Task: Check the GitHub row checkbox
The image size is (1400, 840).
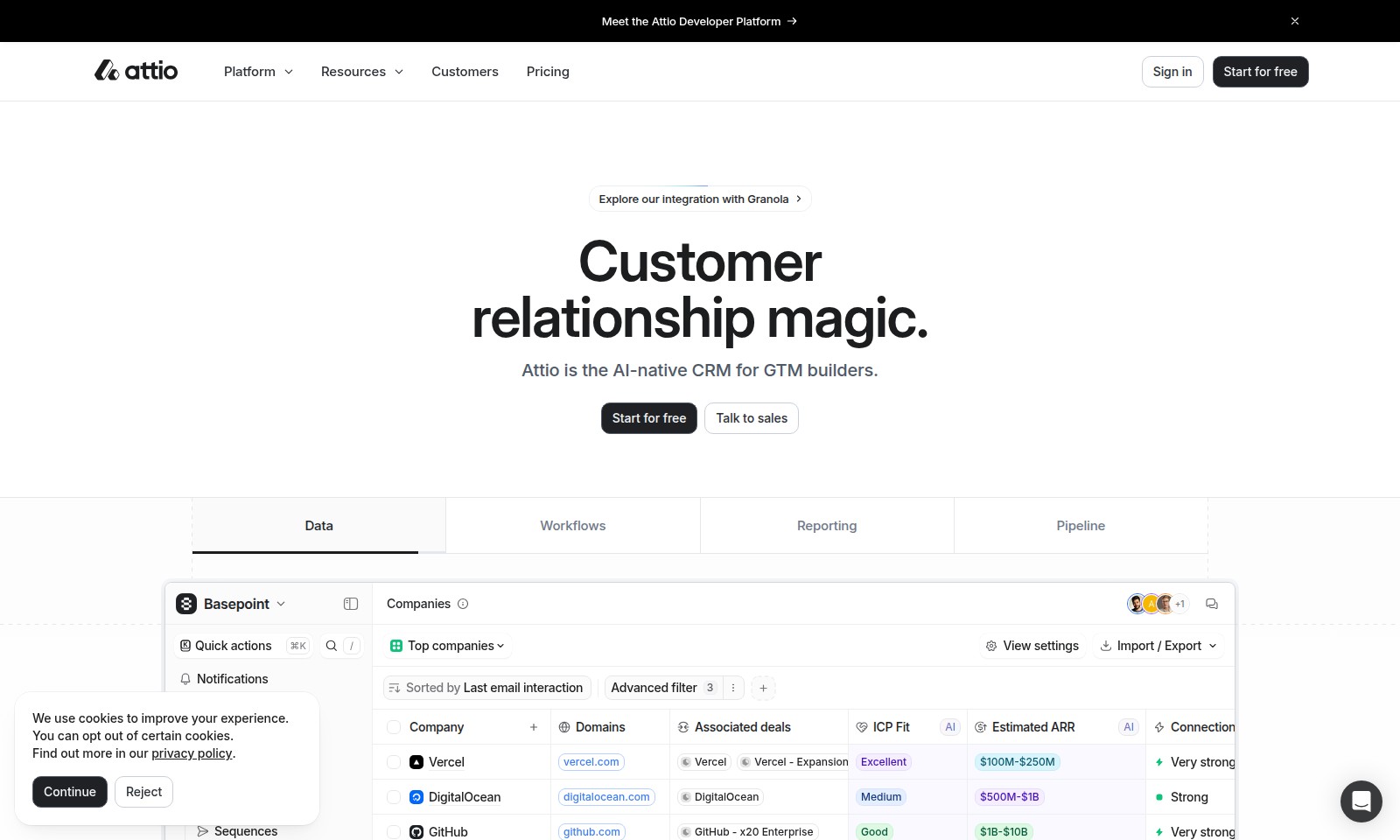Action: coord(394,832)
